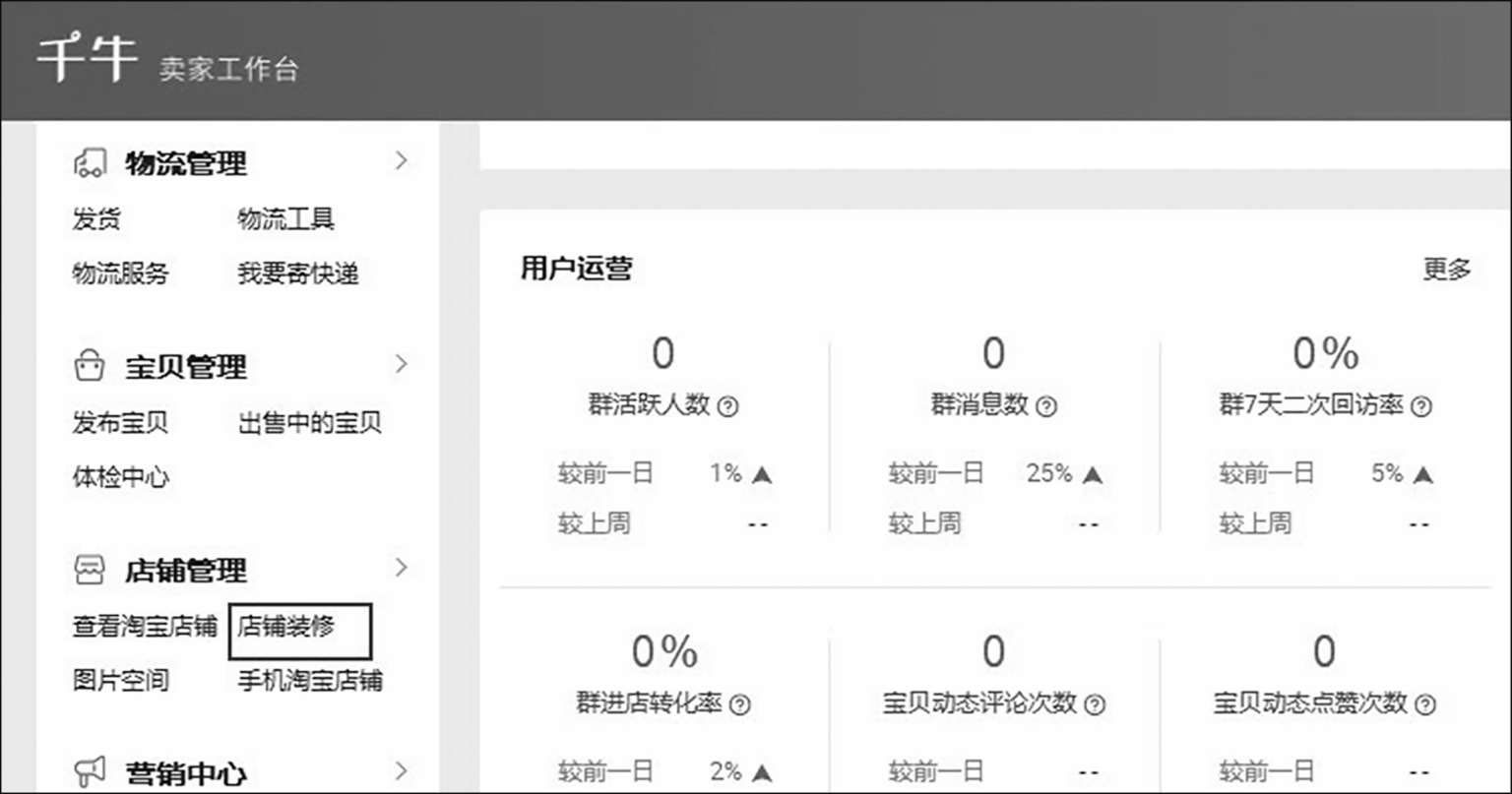1512x794 pixels.
Task: Open the 营销中心 menu heading
Action: pyautogui.click(x=185, y=773)
